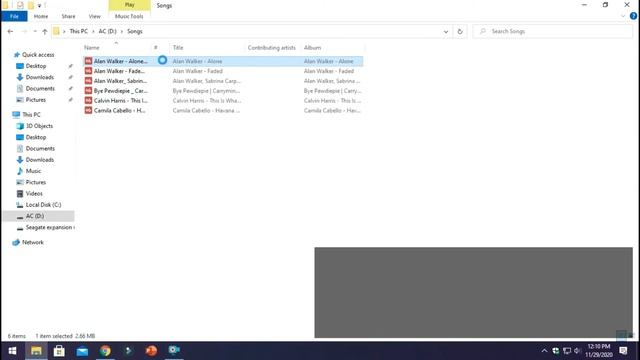Open Downloads under This PC
The image size is (640, 360).
pos(40,160)
